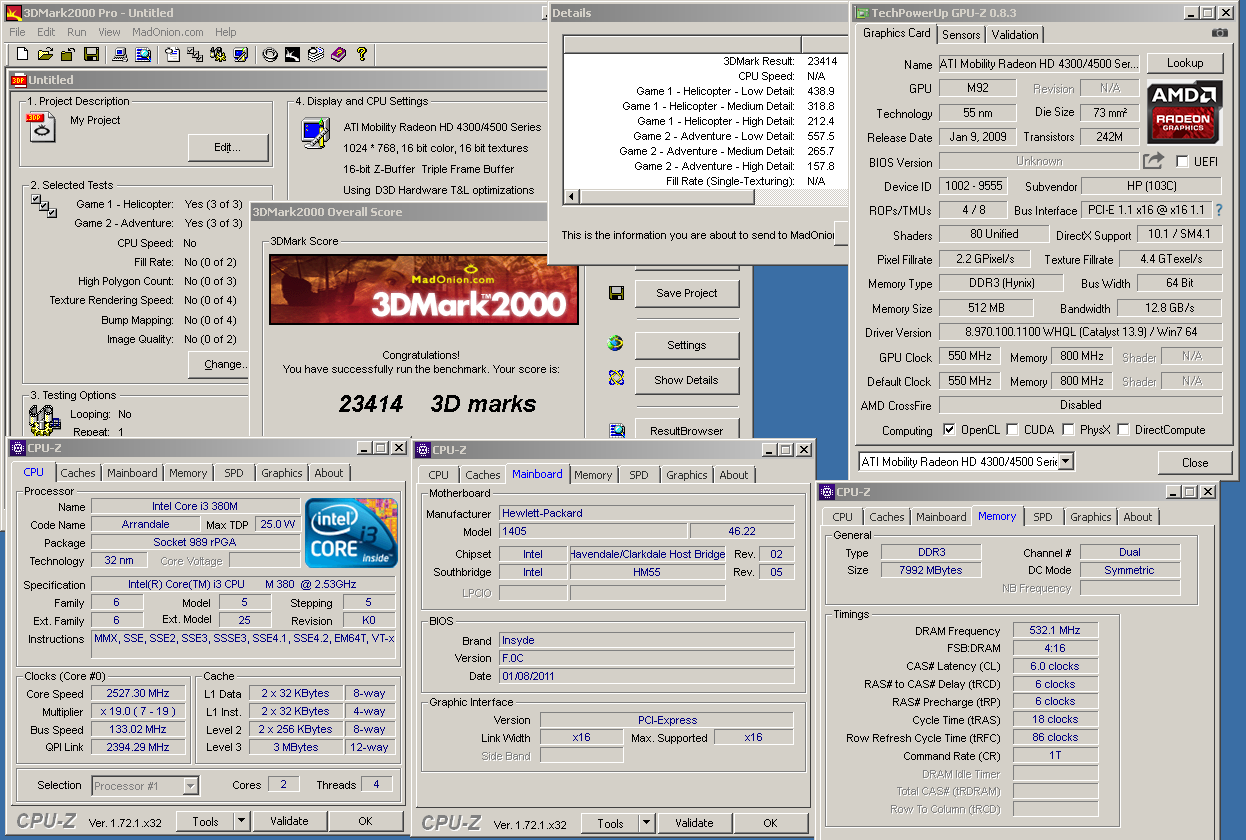Image resolution: width=1246 pixels, height=840 pixels.
Task: Toggle the DirectCompute checkbox
Action: pyautogui.click(x=1124, y=430)
